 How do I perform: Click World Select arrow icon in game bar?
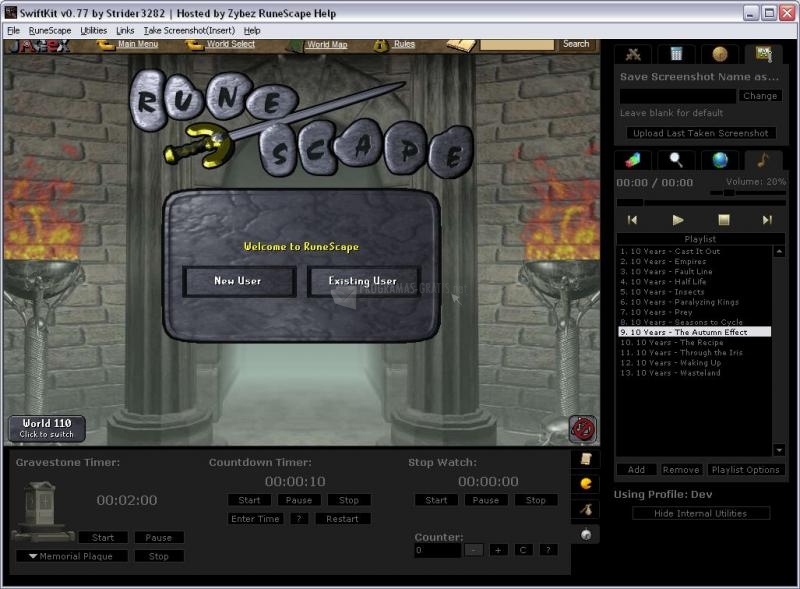tap(194, 45)
